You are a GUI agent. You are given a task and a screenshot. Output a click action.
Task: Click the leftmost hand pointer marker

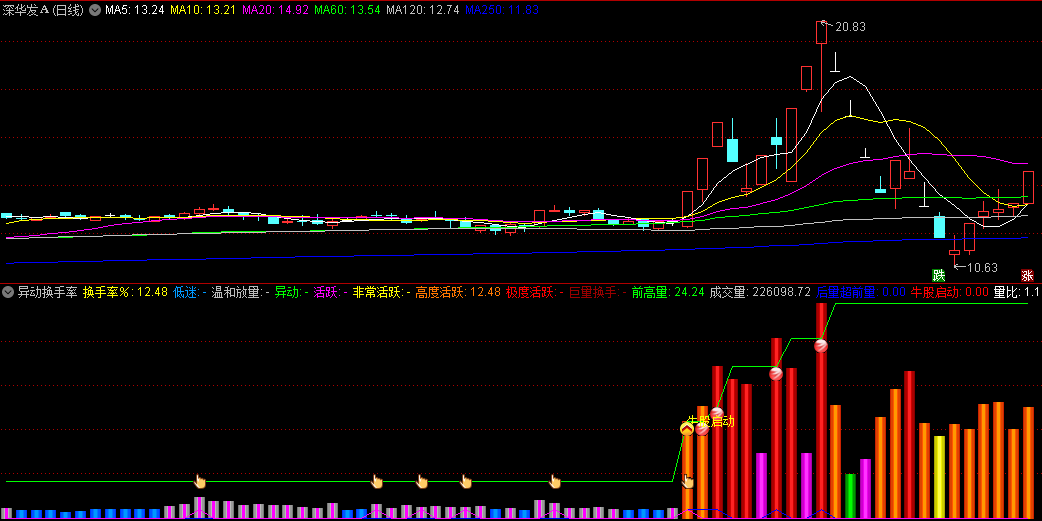(199, 481)
